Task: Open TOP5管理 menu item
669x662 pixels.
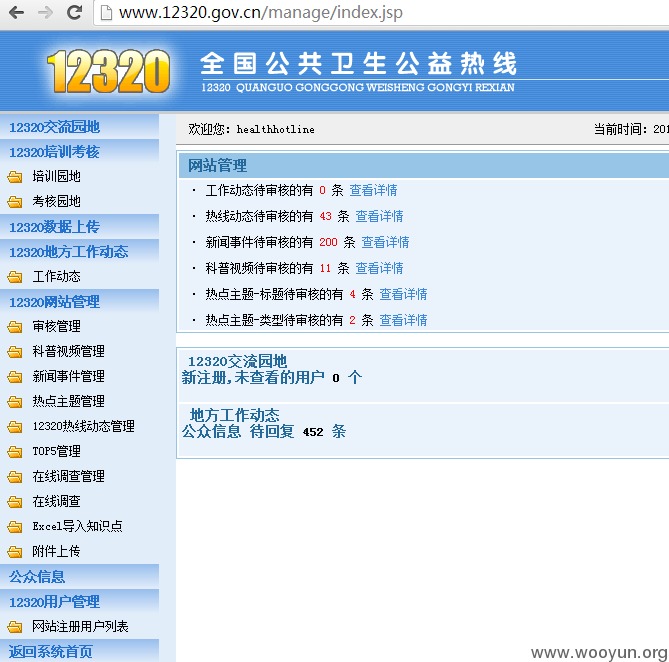Action: pos(56,451)
